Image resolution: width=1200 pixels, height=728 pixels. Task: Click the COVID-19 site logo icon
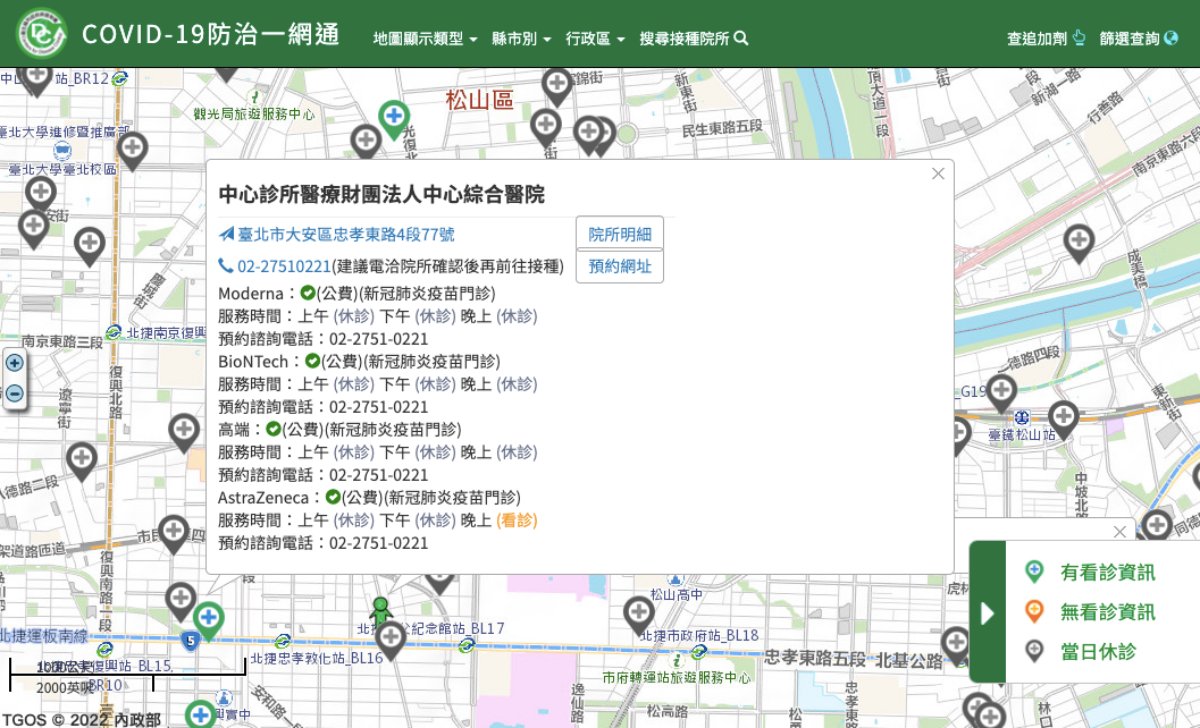[x=41, y=34]
